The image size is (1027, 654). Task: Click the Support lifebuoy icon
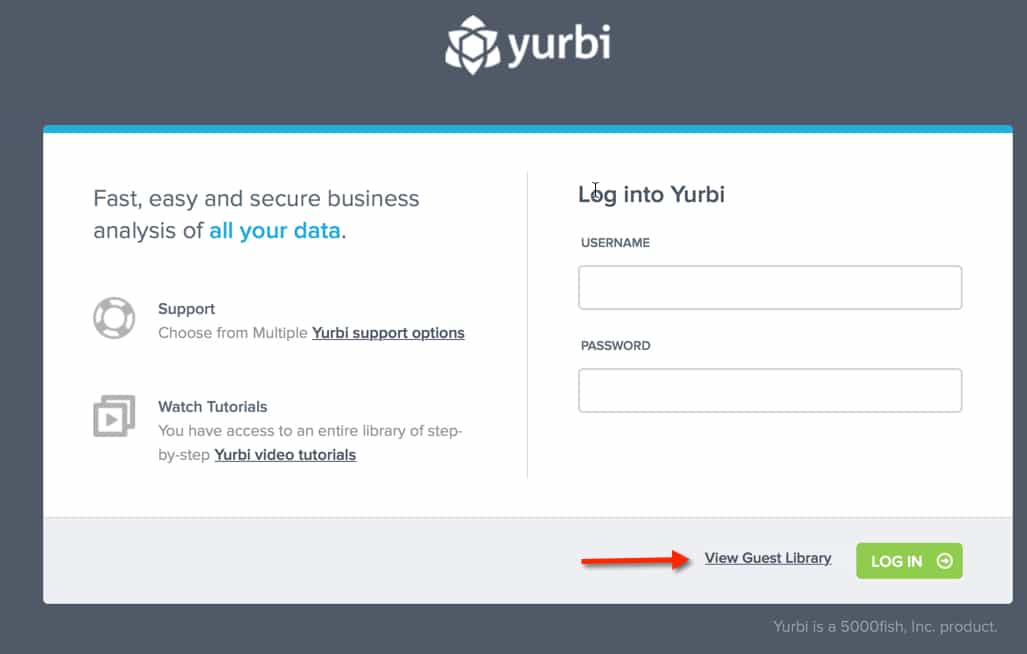click(x=114, y=318)
